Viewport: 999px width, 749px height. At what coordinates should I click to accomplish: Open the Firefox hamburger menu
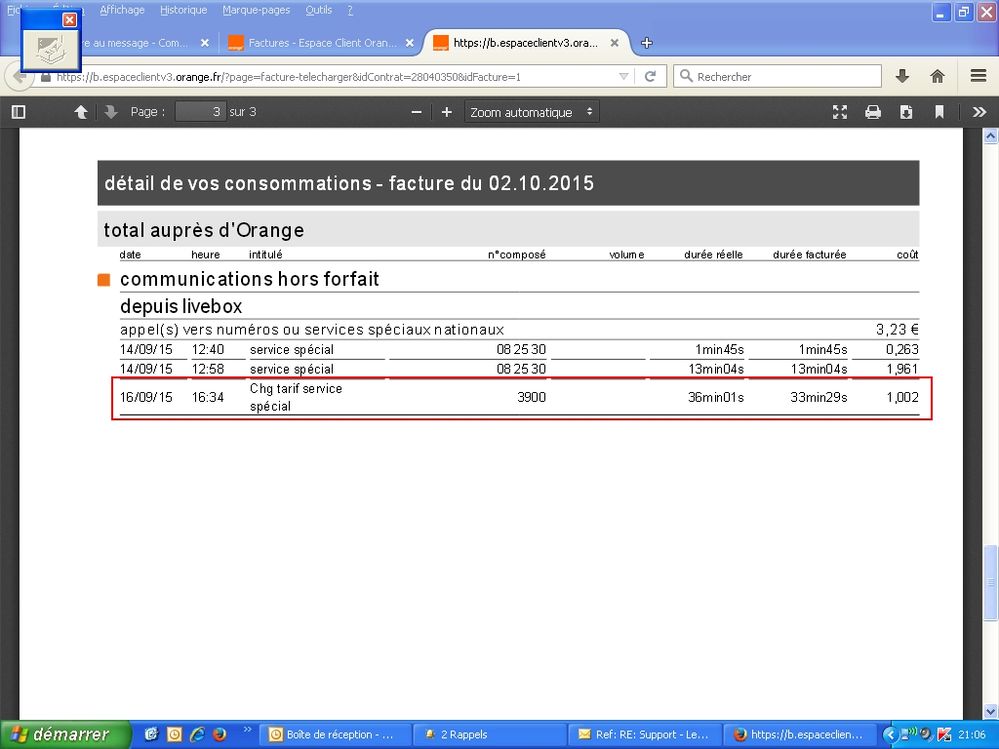pyautogui.click(x=978, y=76)
